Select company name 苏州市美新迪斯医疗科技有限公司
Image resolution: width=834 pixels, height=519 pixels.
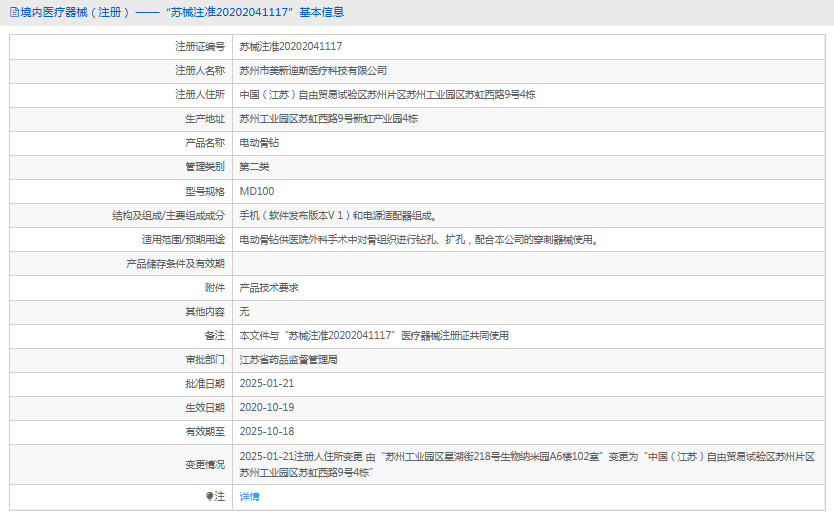[x=313, y=71]
